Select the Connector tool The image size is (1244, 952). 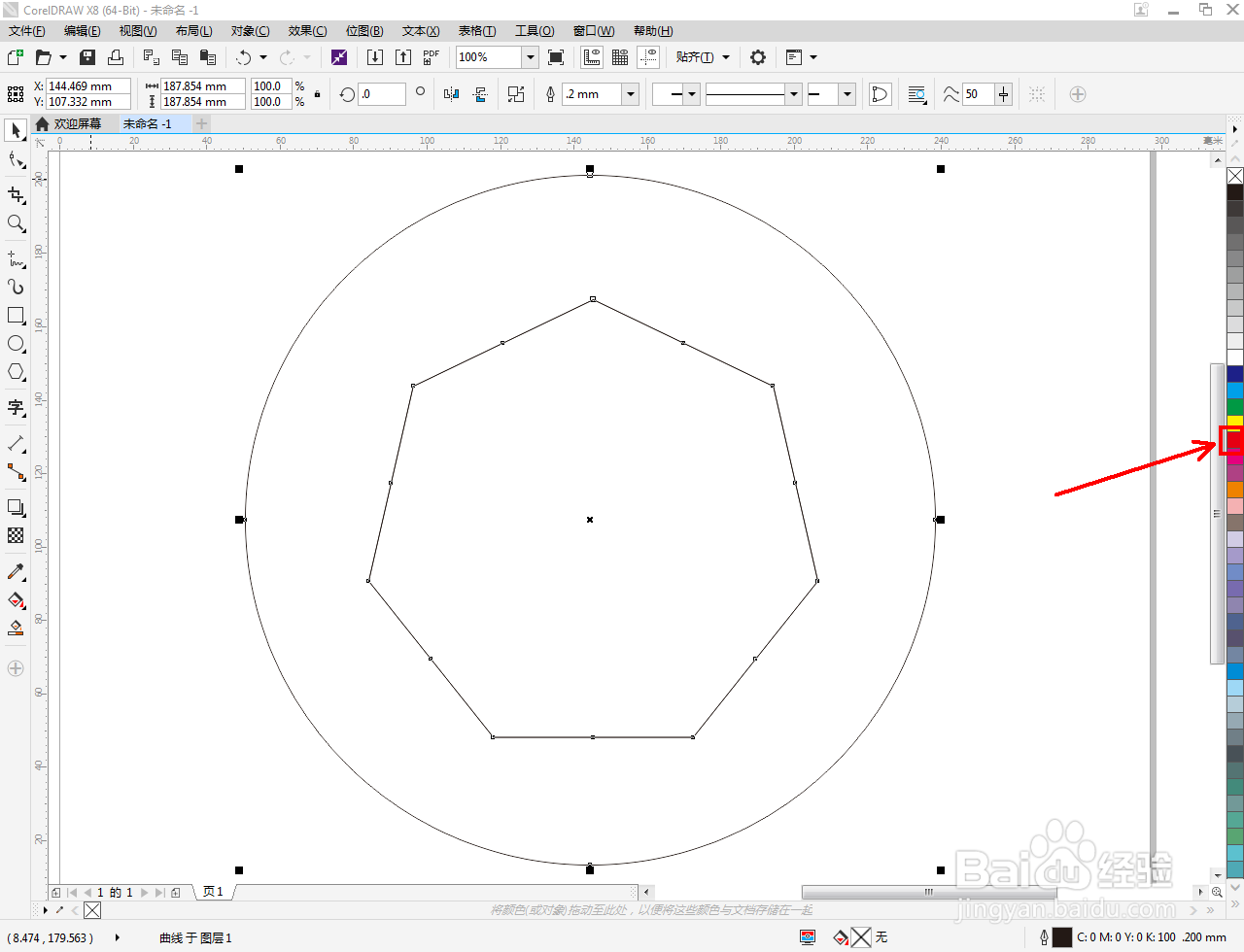tap(16, 471)
